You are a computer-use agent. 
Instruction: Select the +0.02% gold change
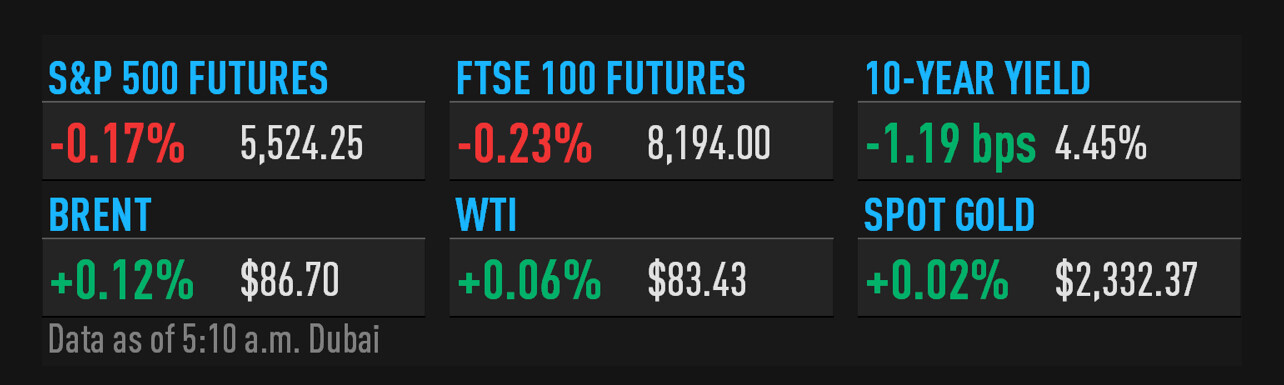pyautogui.click(x=937, y=283)
